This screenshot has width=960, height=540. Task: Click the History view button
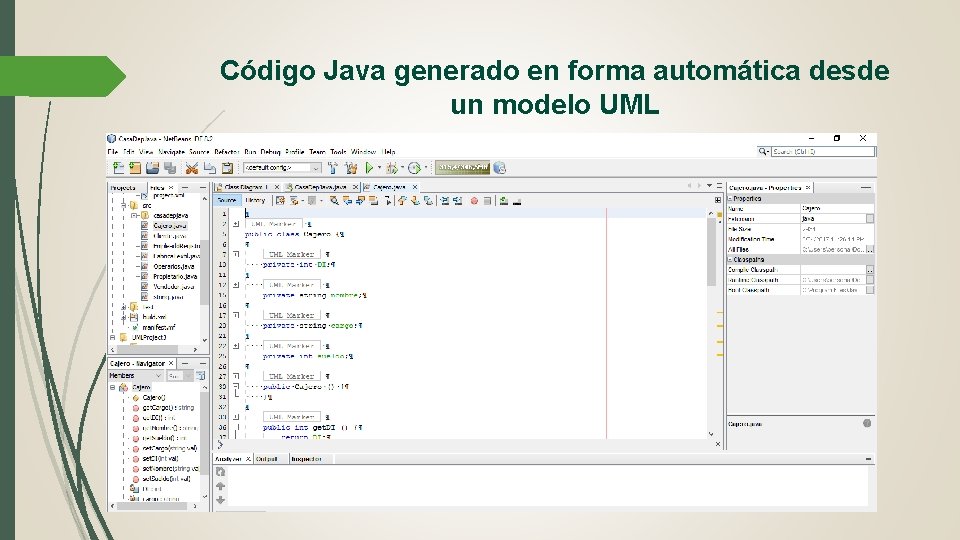pos(255,200)
